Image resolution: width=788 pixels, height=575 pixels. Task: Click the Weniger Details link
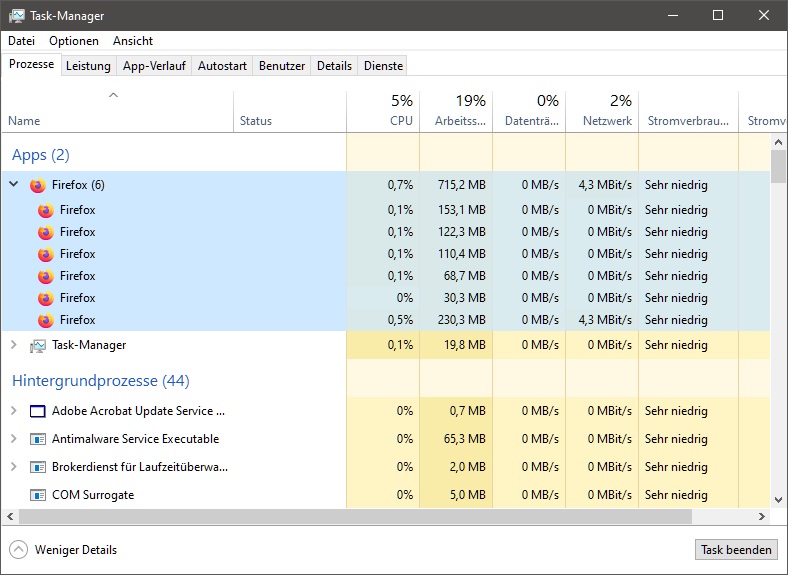coord(76,549)
